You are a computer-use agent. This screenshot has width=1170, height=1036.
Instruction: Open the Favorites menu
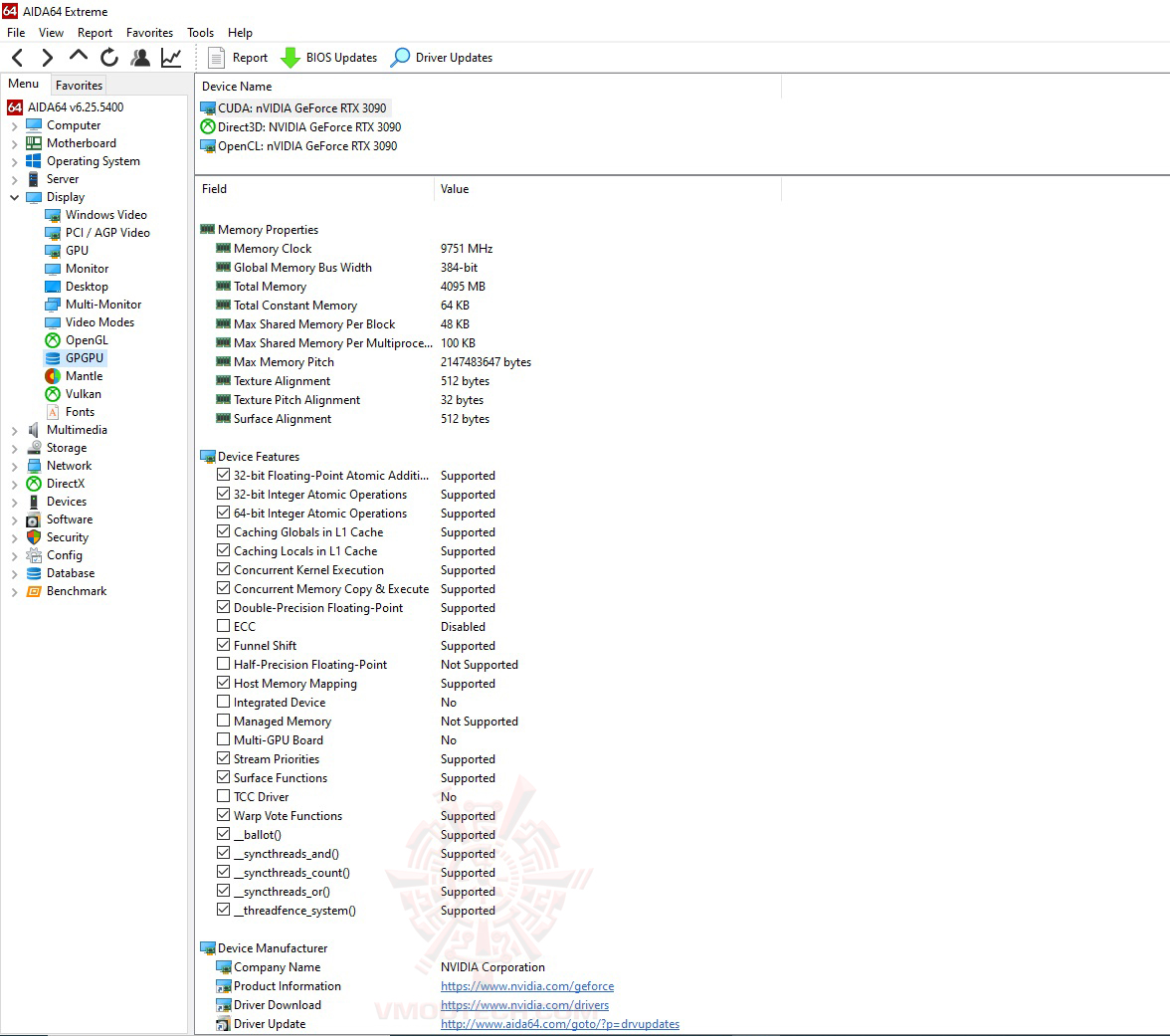pos(149,33)
